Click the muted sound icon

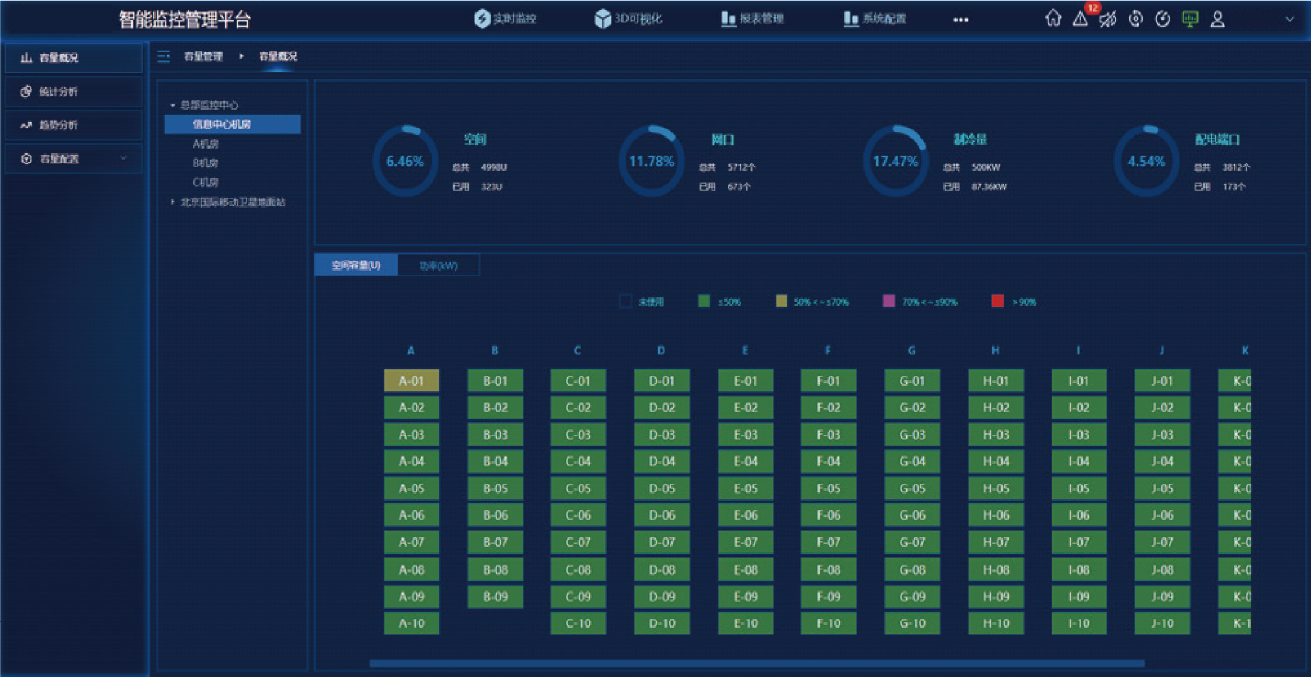click(1108, 18)
